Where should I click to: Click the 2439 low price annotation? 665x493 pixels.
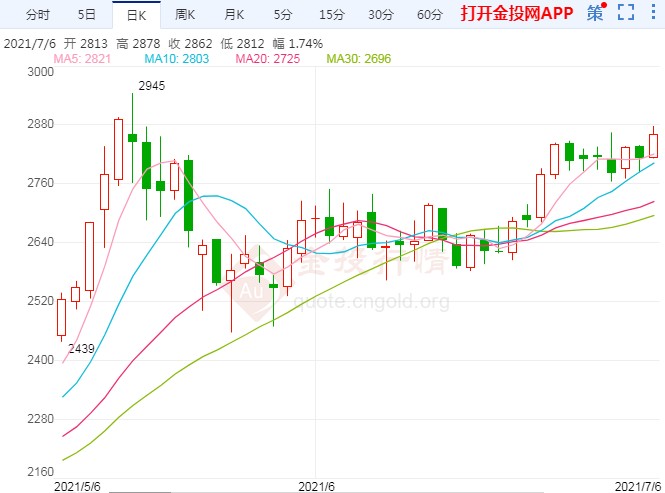click(81, 349)
